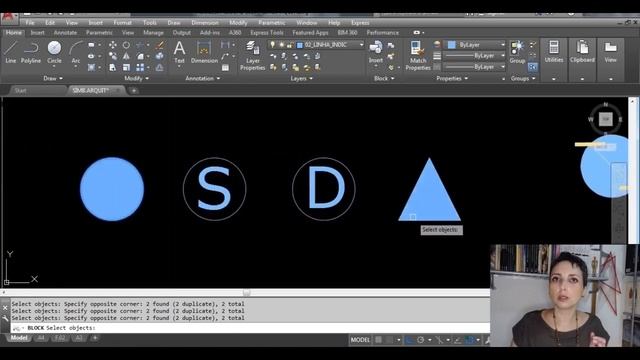Viewport: 640px width, 360px height.
Task: Select the Arc draw tool
Action: pyautogui.click(x=76, y=52)
